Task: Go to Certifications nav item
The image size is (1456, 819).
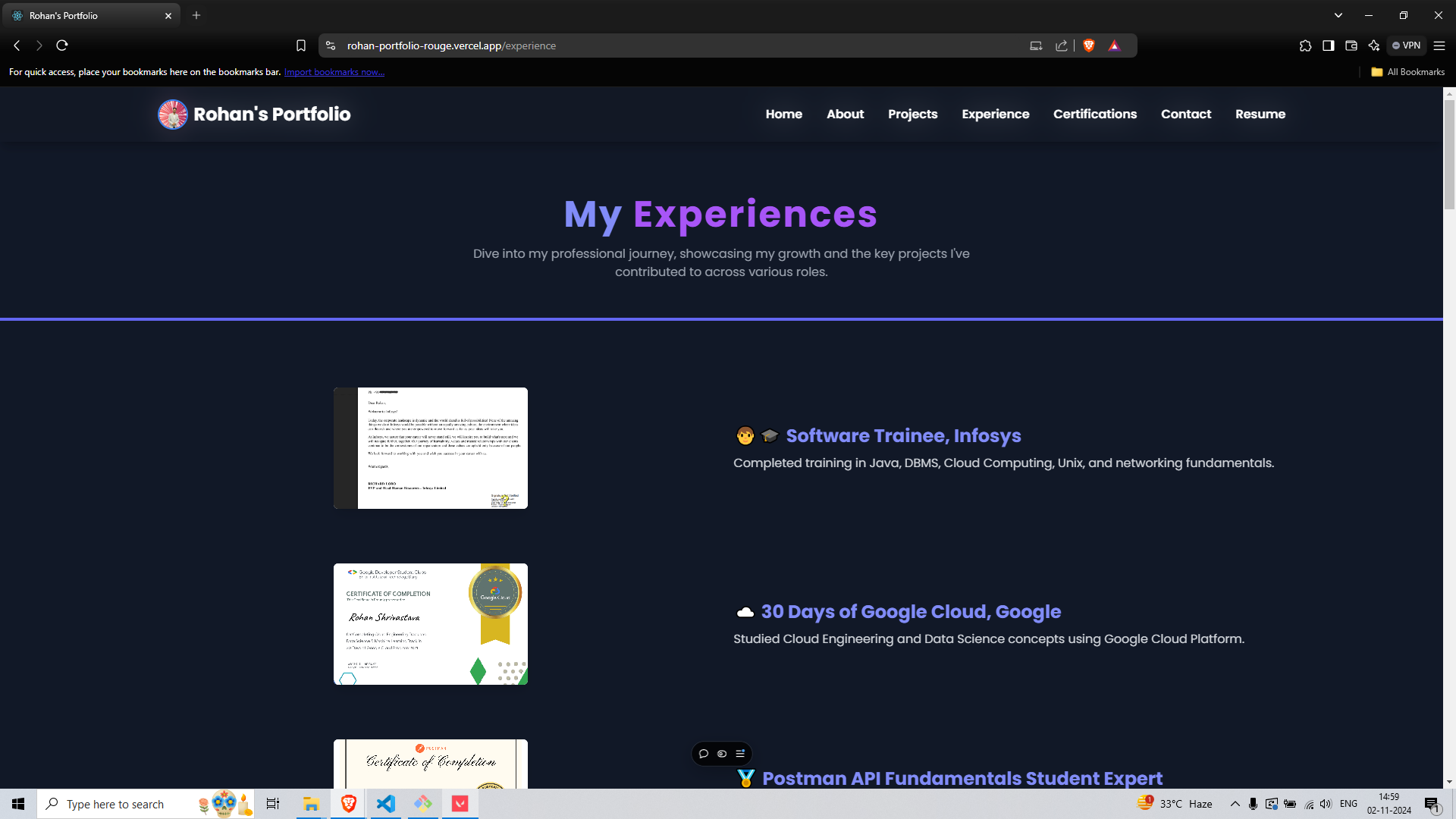Action: pyautogui.click(x=1094, y=114)
